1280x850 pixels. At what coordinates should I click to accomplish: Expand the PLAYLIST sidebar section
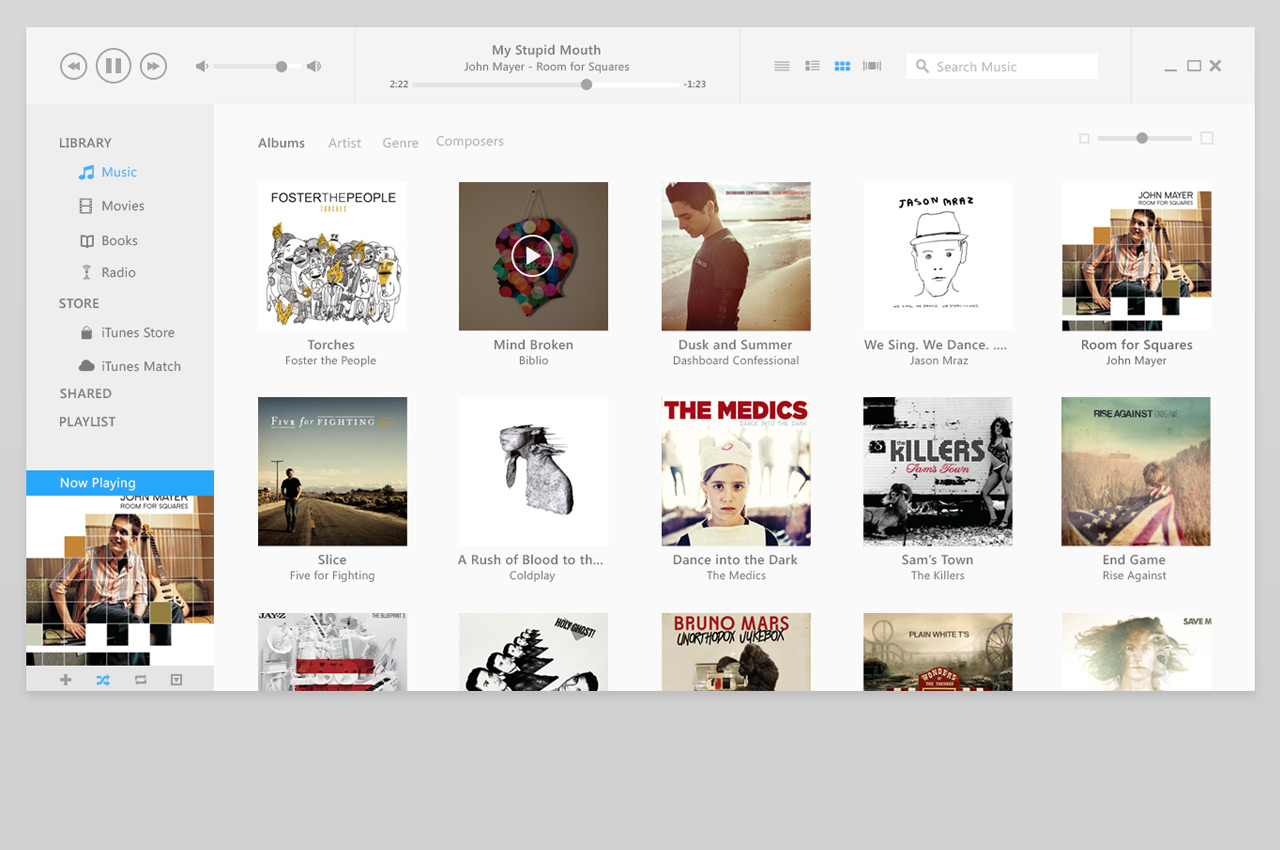point(87,422)
